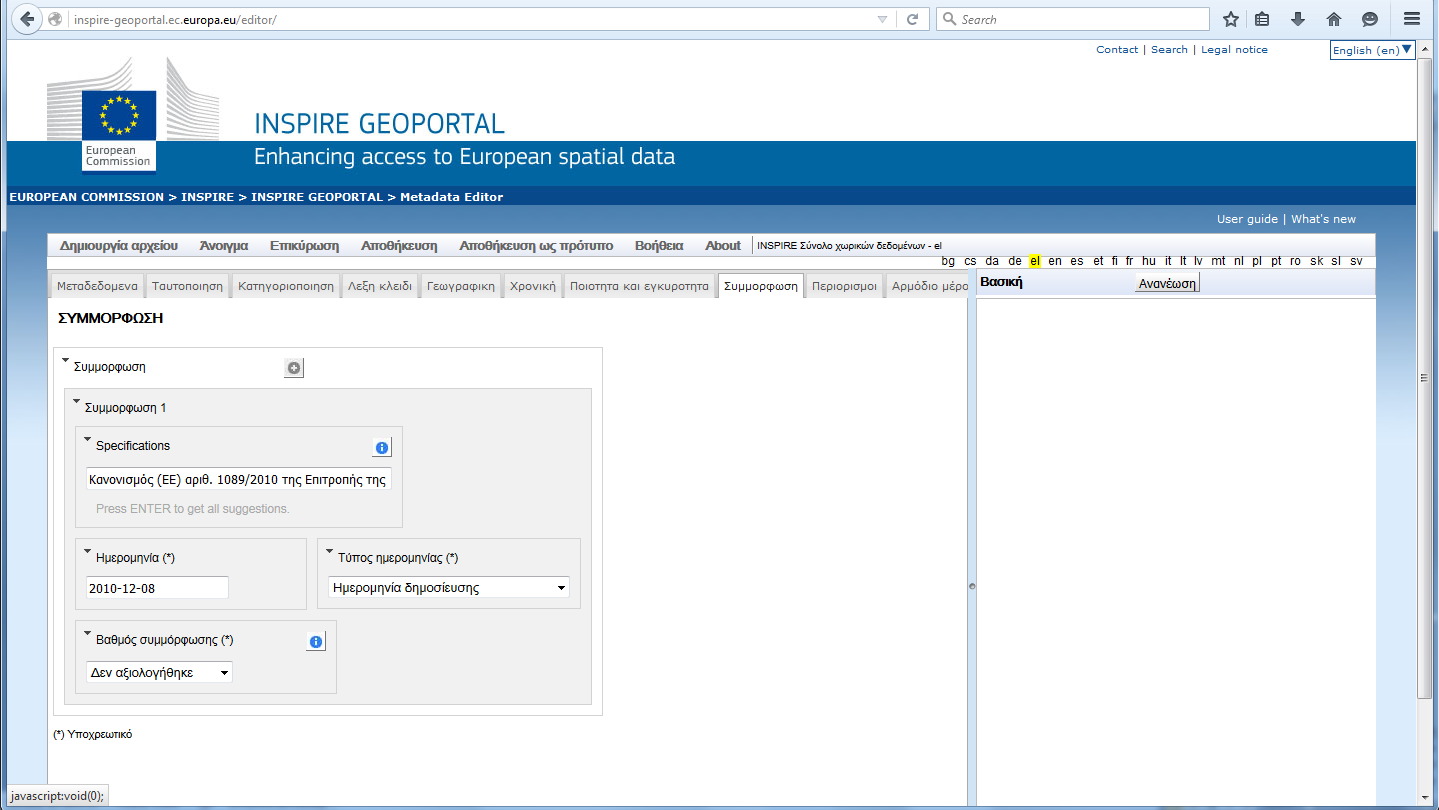Show info for Βαθμός συμμόρφωσης field
This screenshot has height=810, width=1439.
[x=316, y=641]
